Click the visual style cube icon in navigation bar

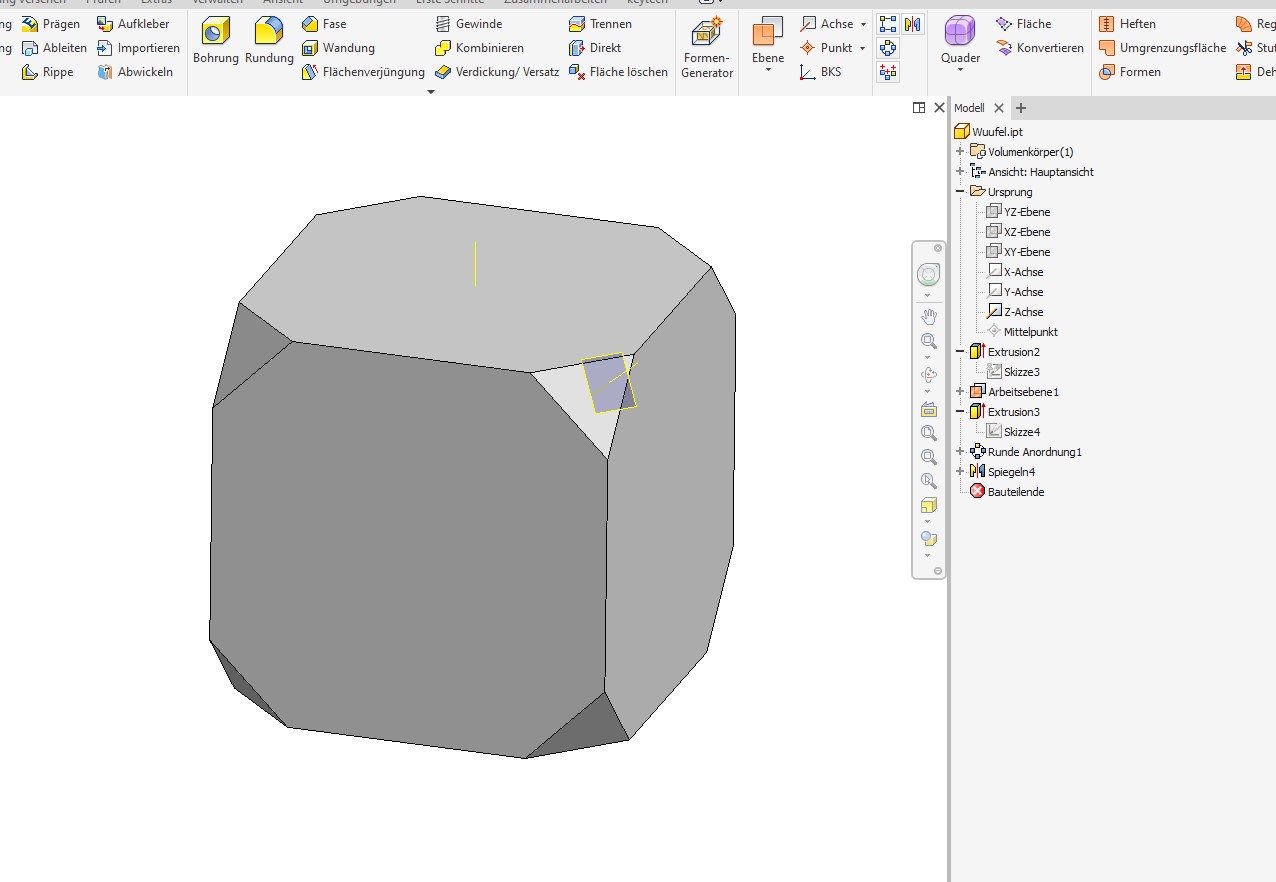click(929, 505)
